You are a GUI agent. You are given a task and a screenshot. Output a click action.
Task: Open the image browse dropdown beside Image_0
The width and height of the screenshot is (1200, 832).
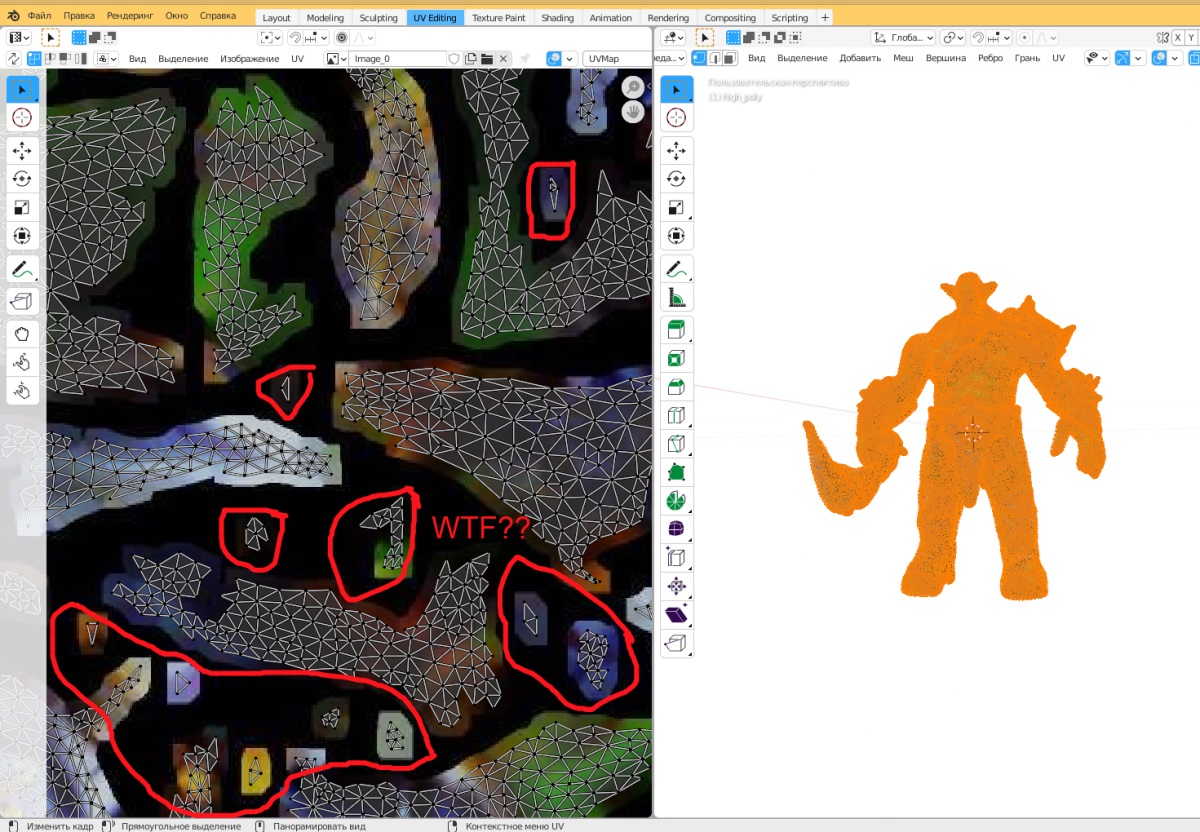[335, 59]
